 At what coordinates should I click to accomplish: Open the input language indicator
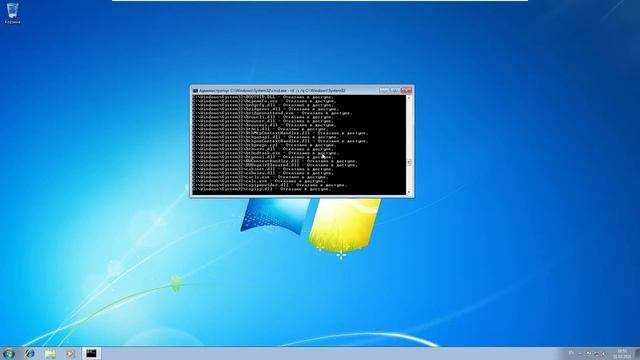[x=571, y=353]
